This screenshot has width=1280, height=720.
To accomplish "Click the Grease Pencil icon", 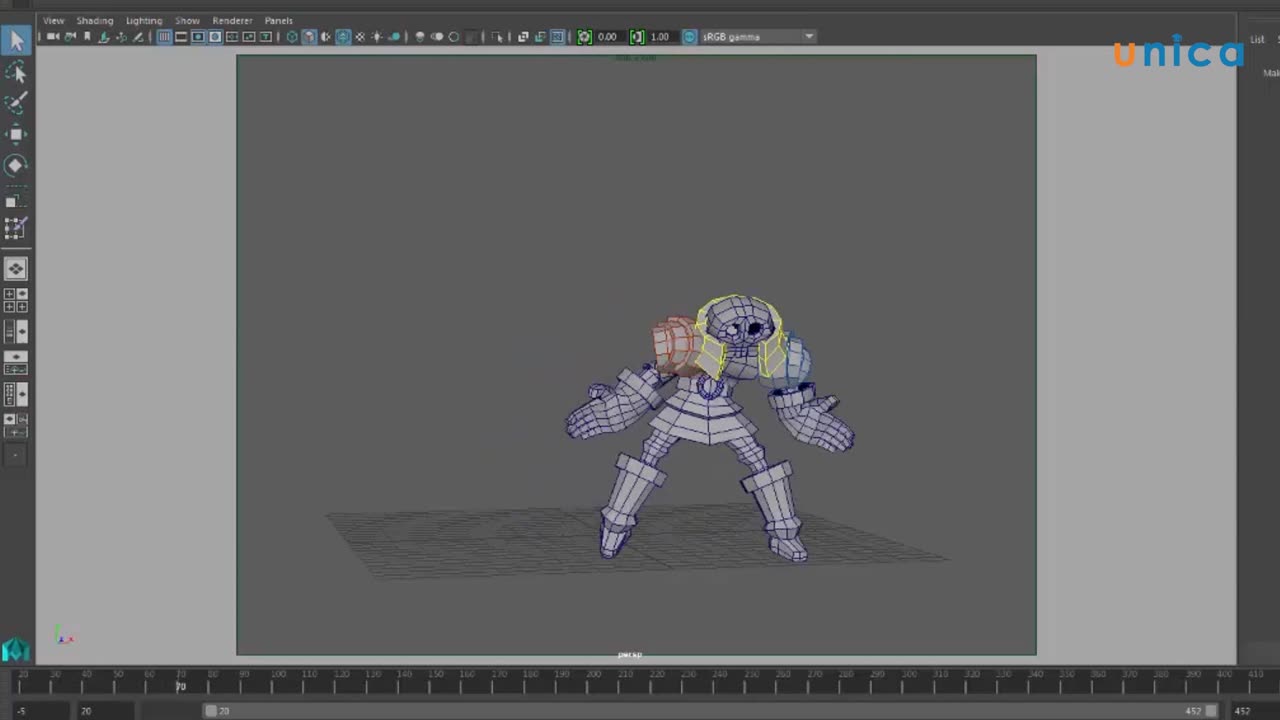I will click(x=138, y=37).
